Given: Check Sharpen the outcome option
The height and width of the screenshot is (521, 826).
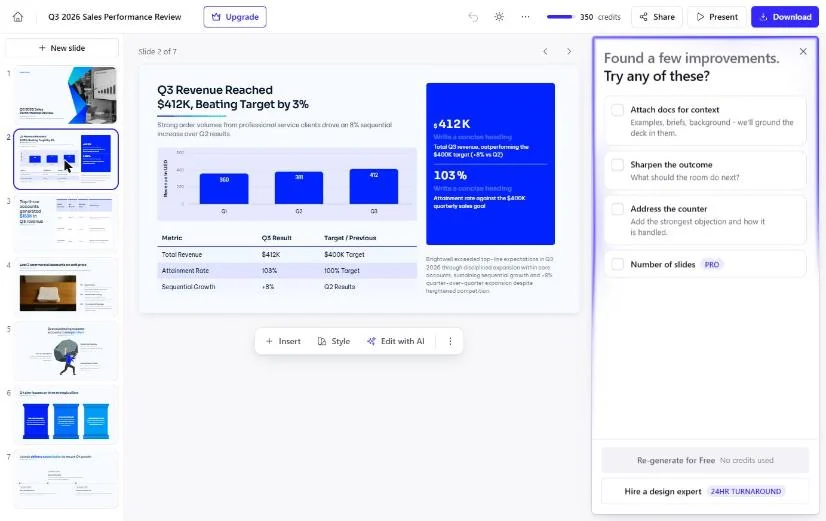Looking at the screenshot, I should [x=617, y=164].
